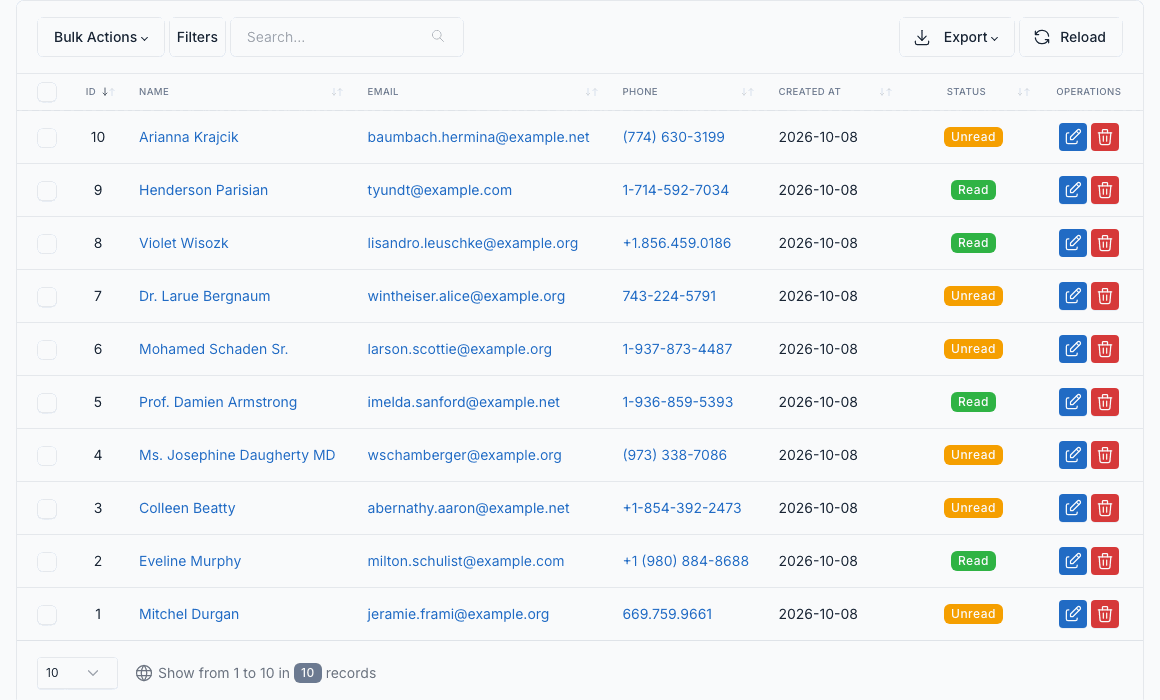This screenshot has height=700, width=1160.
Task: Edit Mohamed Schaden Sr. record
Action: pyautogui.click(x=1073, y=349)
